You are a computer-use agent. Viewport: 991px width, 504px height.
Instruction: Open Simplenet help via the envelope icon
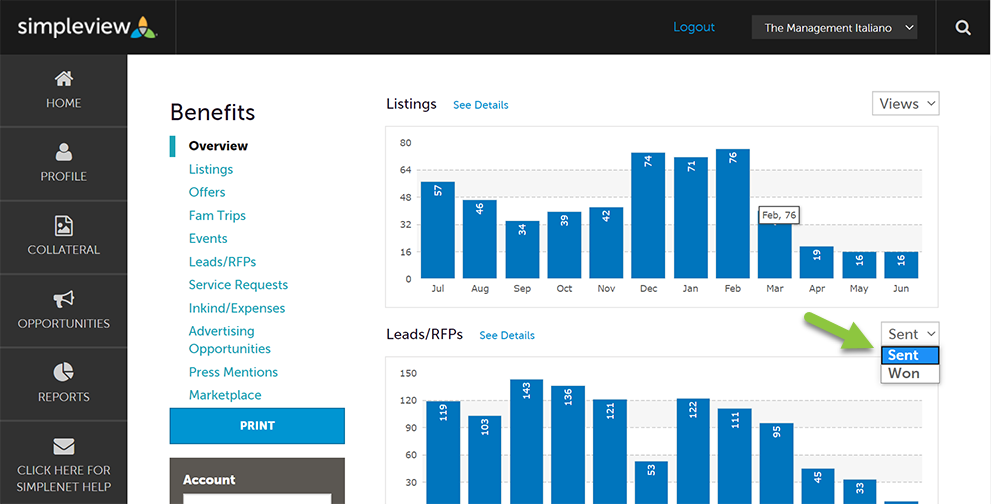click(63, 446)
